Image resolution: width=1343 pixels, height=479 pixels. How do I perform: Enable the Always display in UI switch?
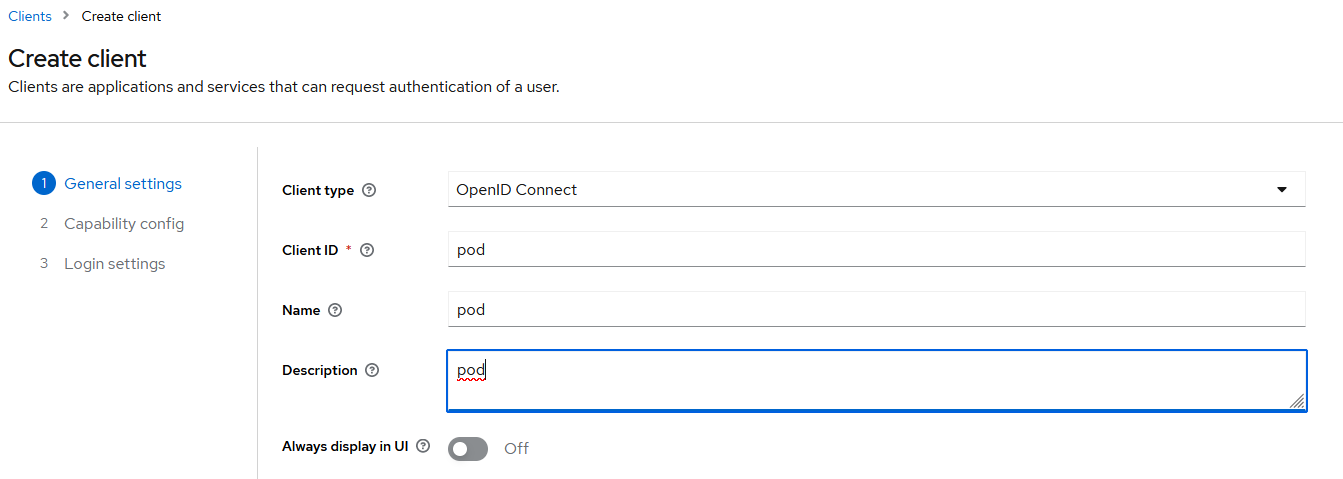(468, 449)
